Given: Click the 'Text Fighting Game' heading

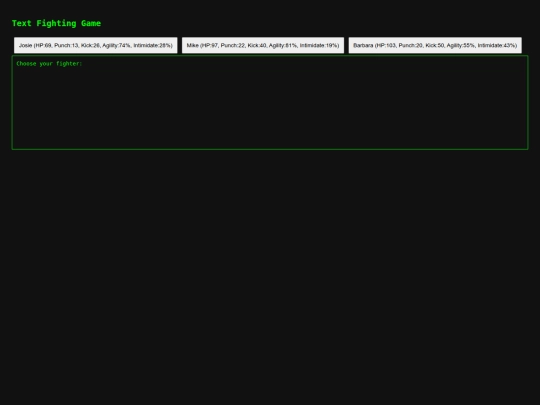Looking at the screenshot, I should click(56, 23).
